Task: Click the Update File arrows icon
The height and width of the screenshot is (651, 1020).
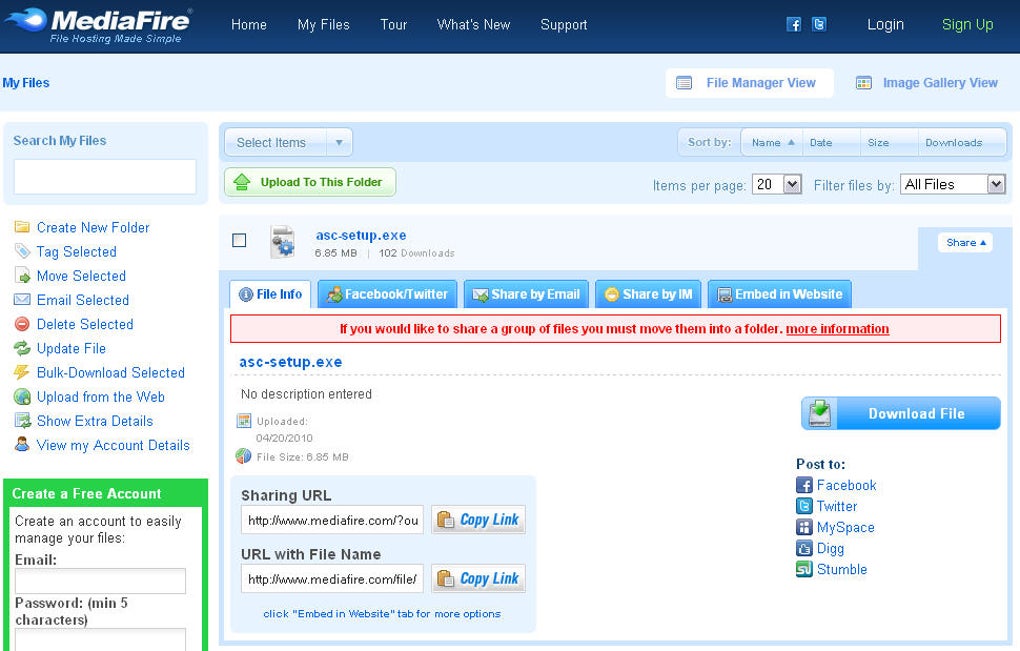Action: (x=22, y=348)
